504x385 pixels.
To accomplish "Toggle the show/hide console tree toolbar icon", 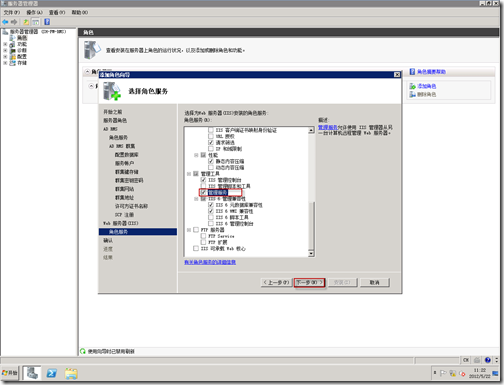I will 36,22.
